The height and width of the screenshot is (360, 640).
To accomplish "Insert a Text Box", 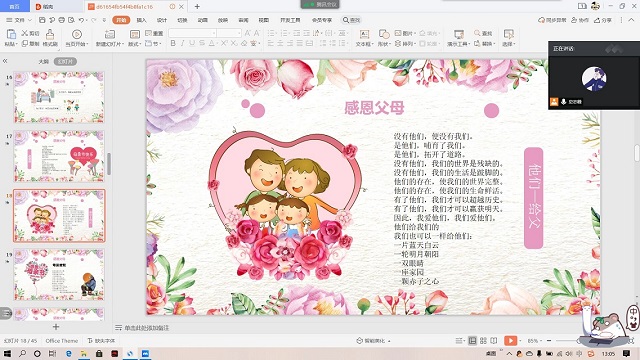I will coord(364,38).
